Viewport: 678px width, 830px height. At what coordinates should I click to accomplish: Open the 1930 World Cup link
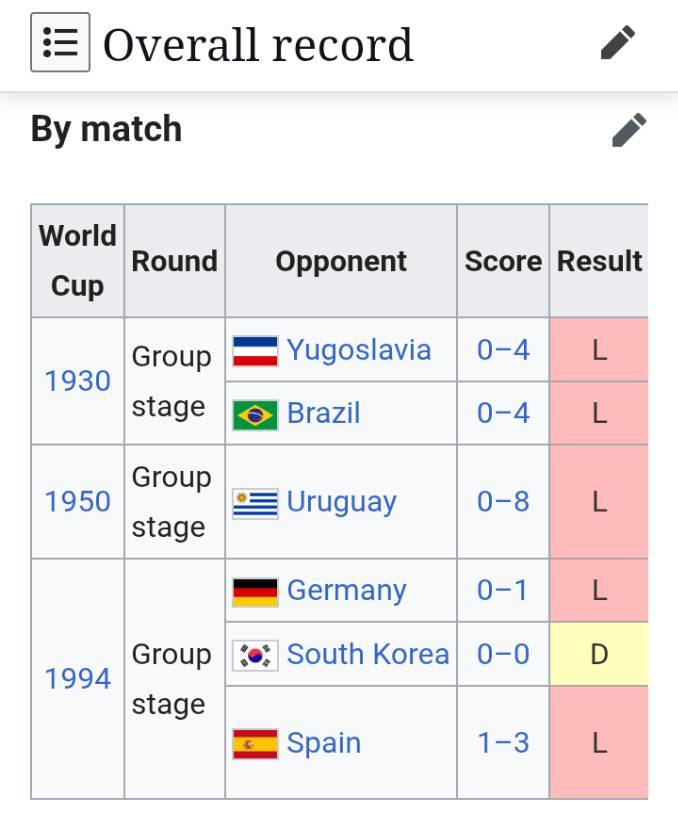[77, 381]
